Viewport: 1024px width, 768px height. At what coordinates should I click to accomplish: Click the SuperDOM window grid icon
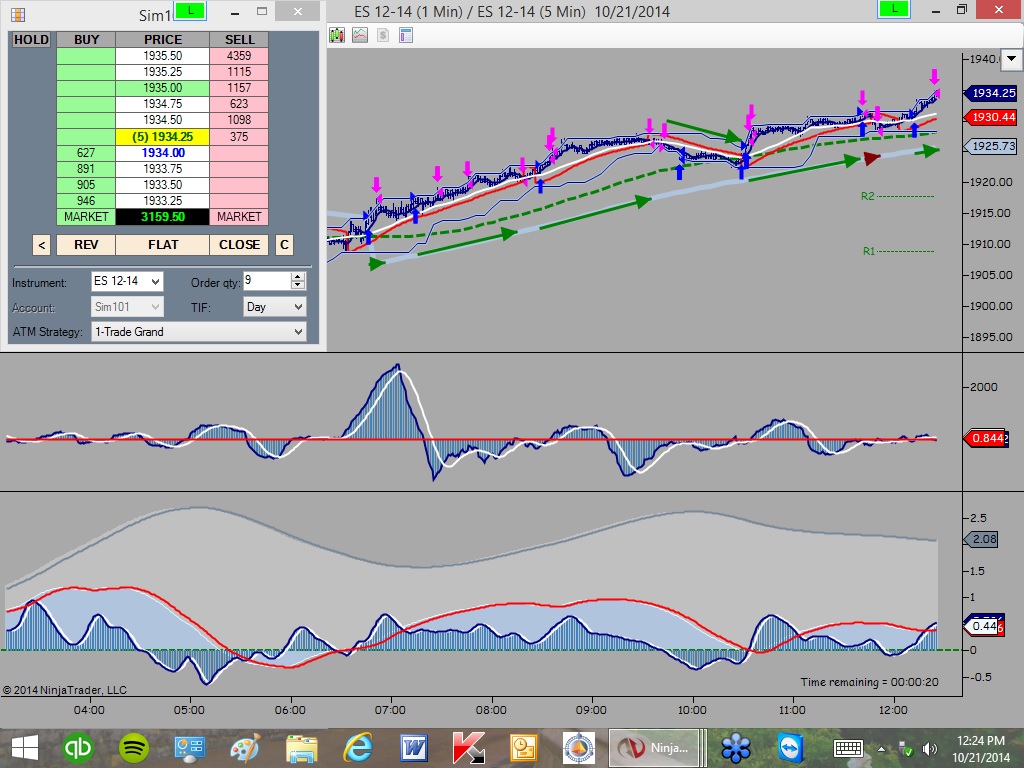coord(18,14)
